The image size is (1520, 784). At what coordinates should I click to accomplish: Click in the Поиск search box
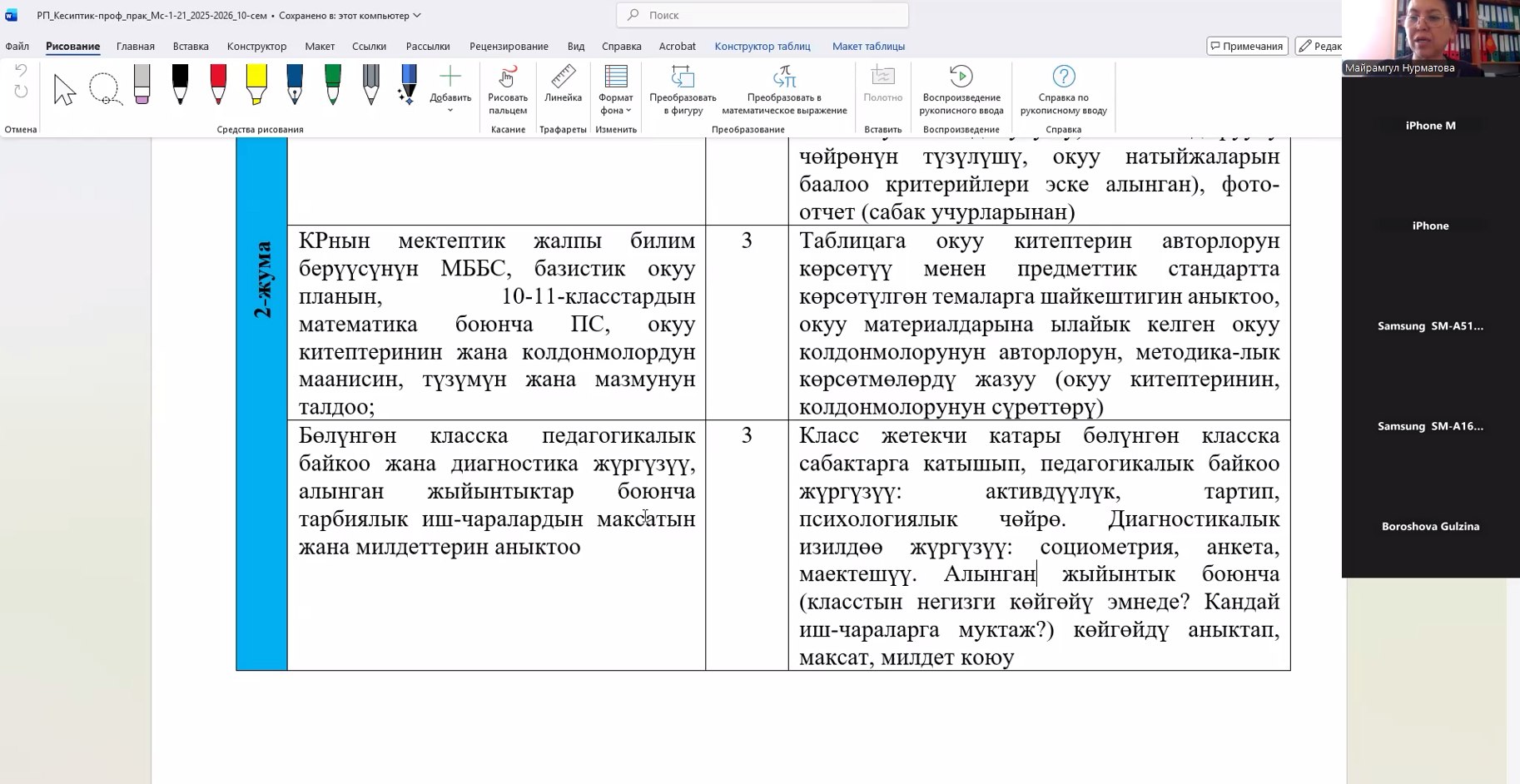point(762,15)
